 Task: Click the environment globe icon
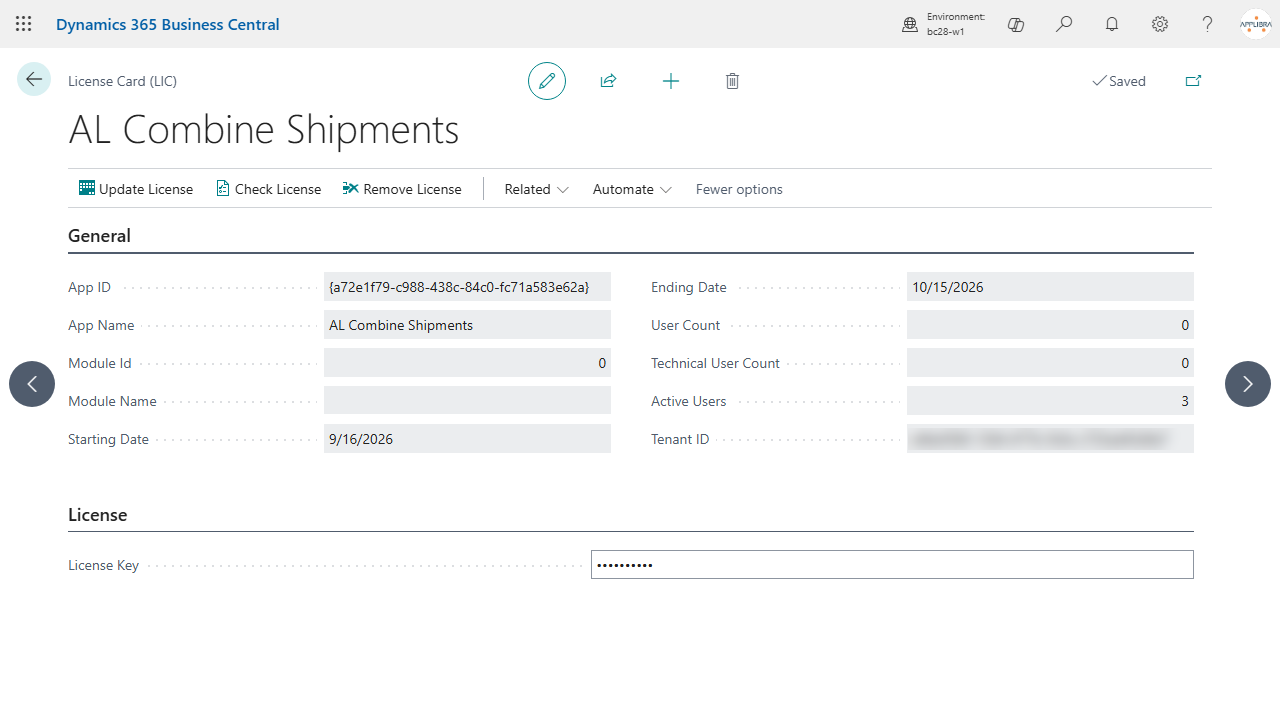point(910,25)
